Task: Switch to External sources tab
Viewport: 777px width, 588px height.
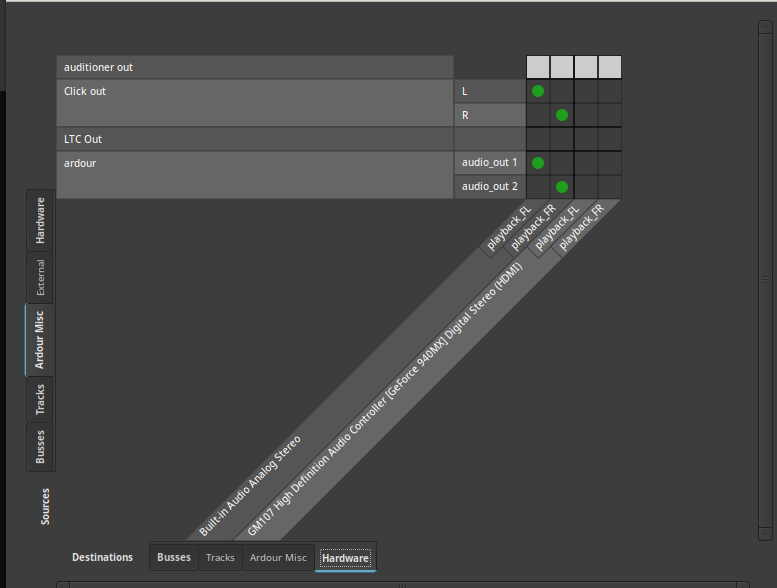Action: (x=40, y=278)
